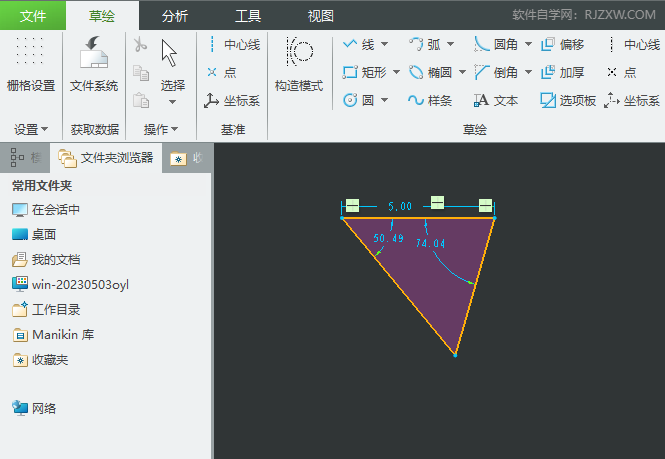Expand the 线 tool dropdown arrow
The width and height of the screenshot is (665, 459).
tap(384, 44)
